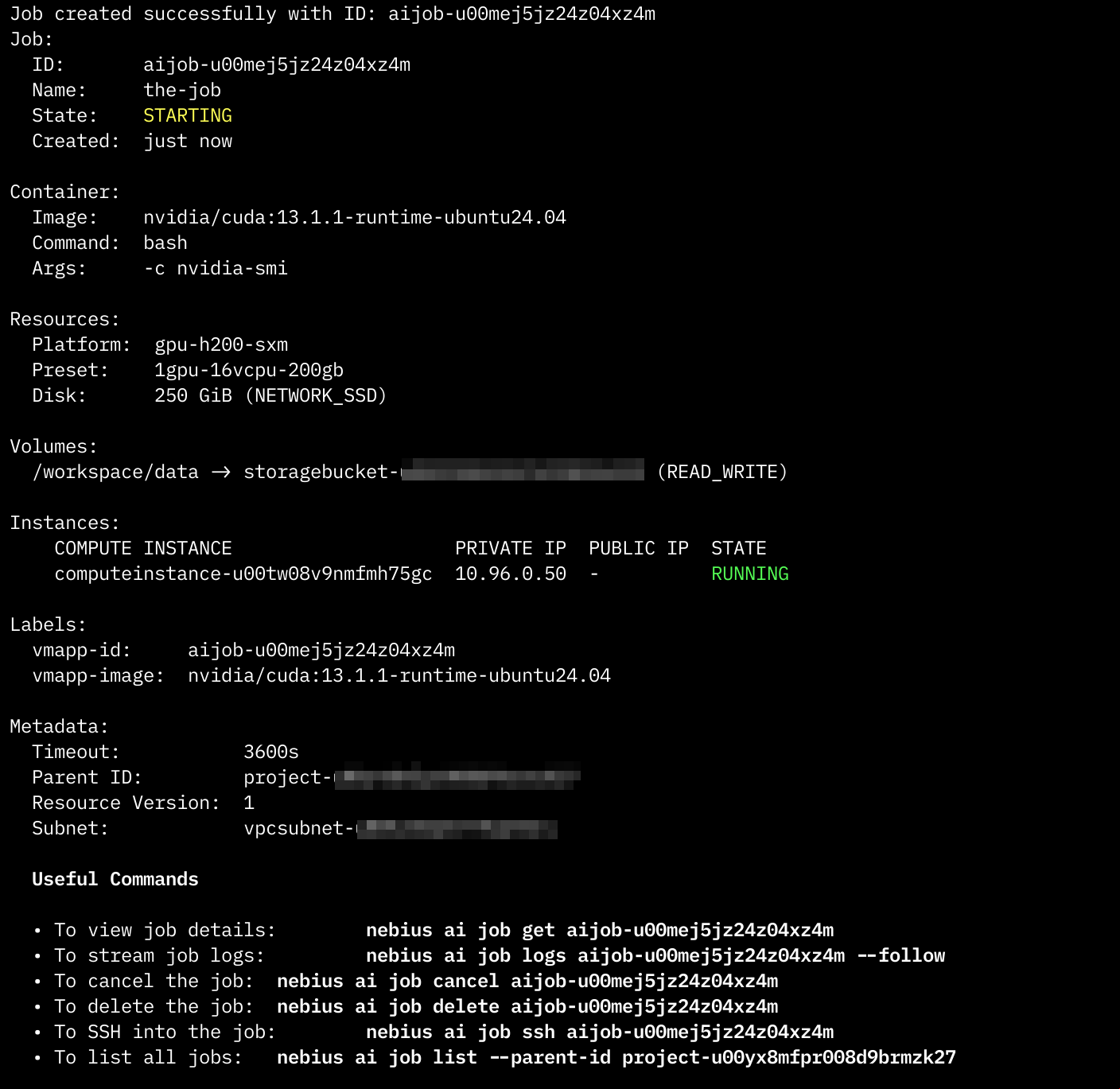Click the yellow STARTING state text
The image size is (1120, 1089).
click(187, 116)
